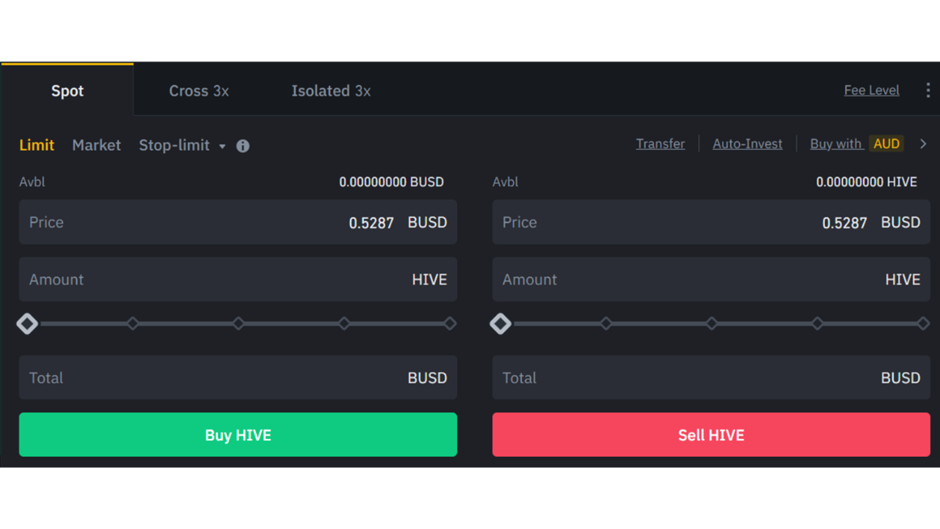The width and height of the screenshot is (940, 529).
Task: Click the available 0.00000000 BUSD balance
Action: [x=391, y=182]
